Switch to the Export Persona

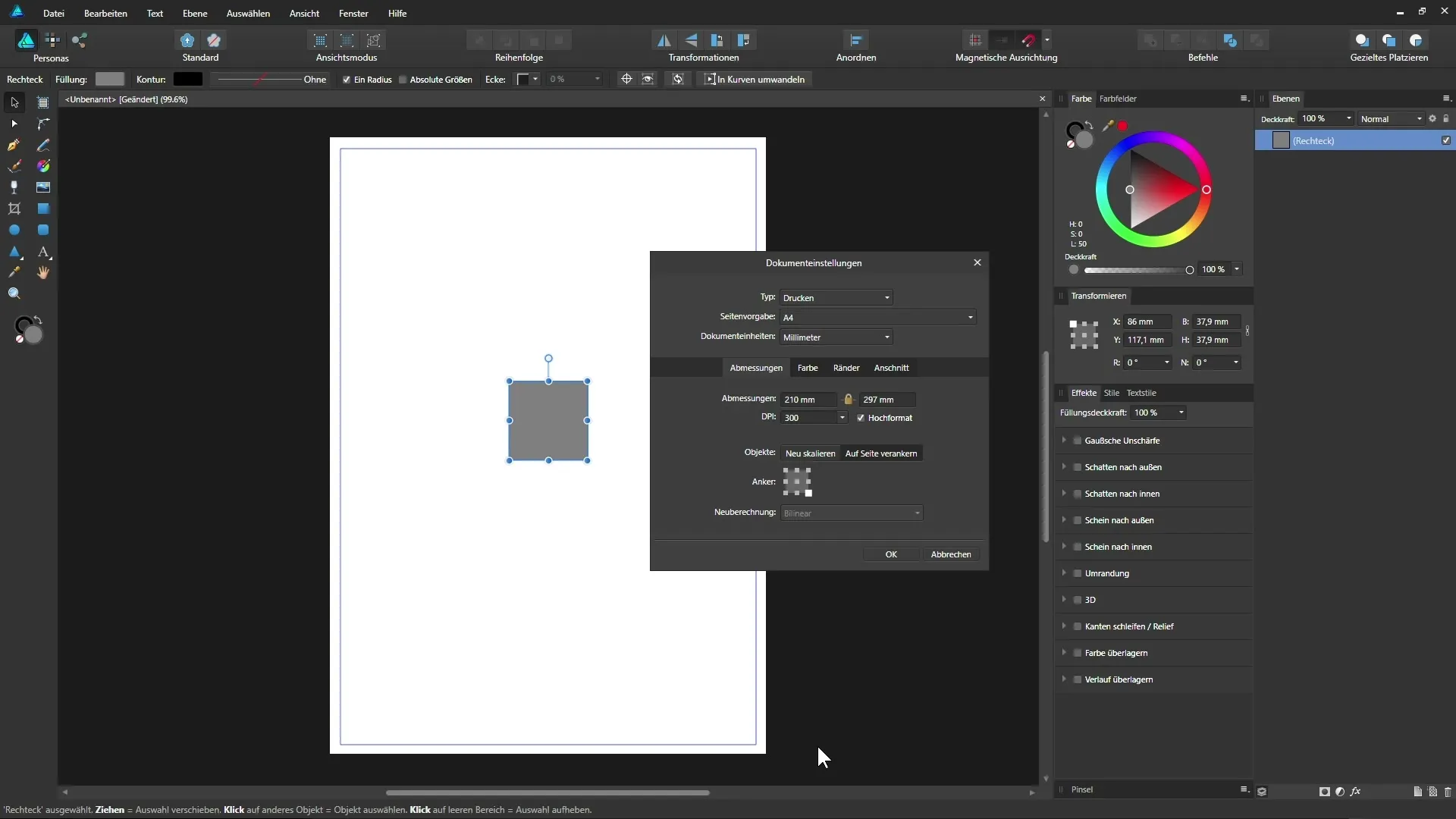click(80, 40)
